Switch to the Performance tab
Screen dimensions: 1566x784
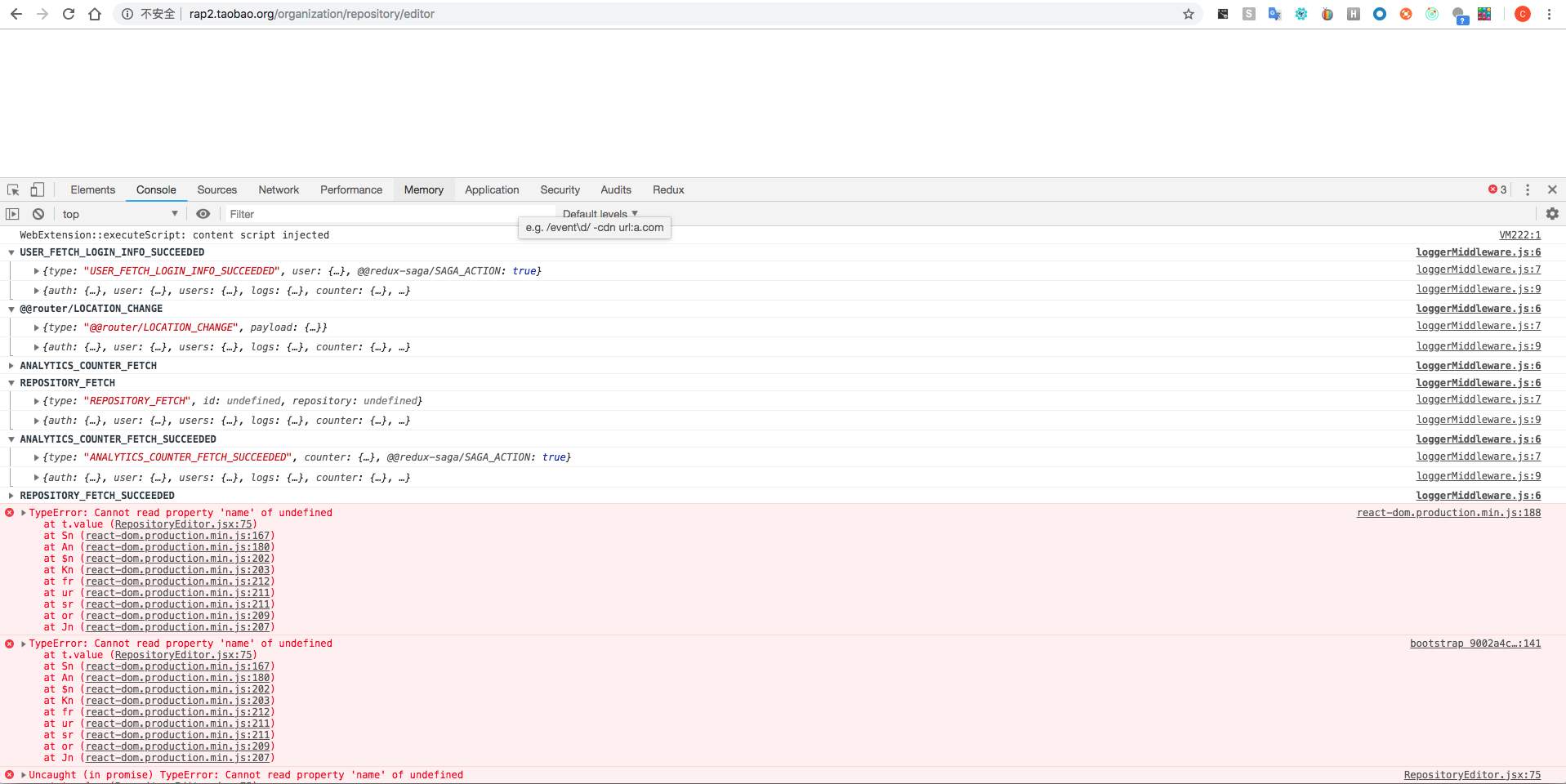point(351,189)
